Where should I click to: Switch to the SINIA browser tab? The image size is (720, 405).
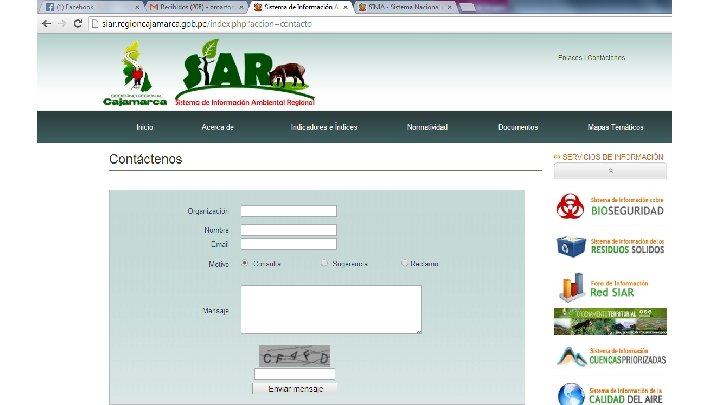(403, 7)
